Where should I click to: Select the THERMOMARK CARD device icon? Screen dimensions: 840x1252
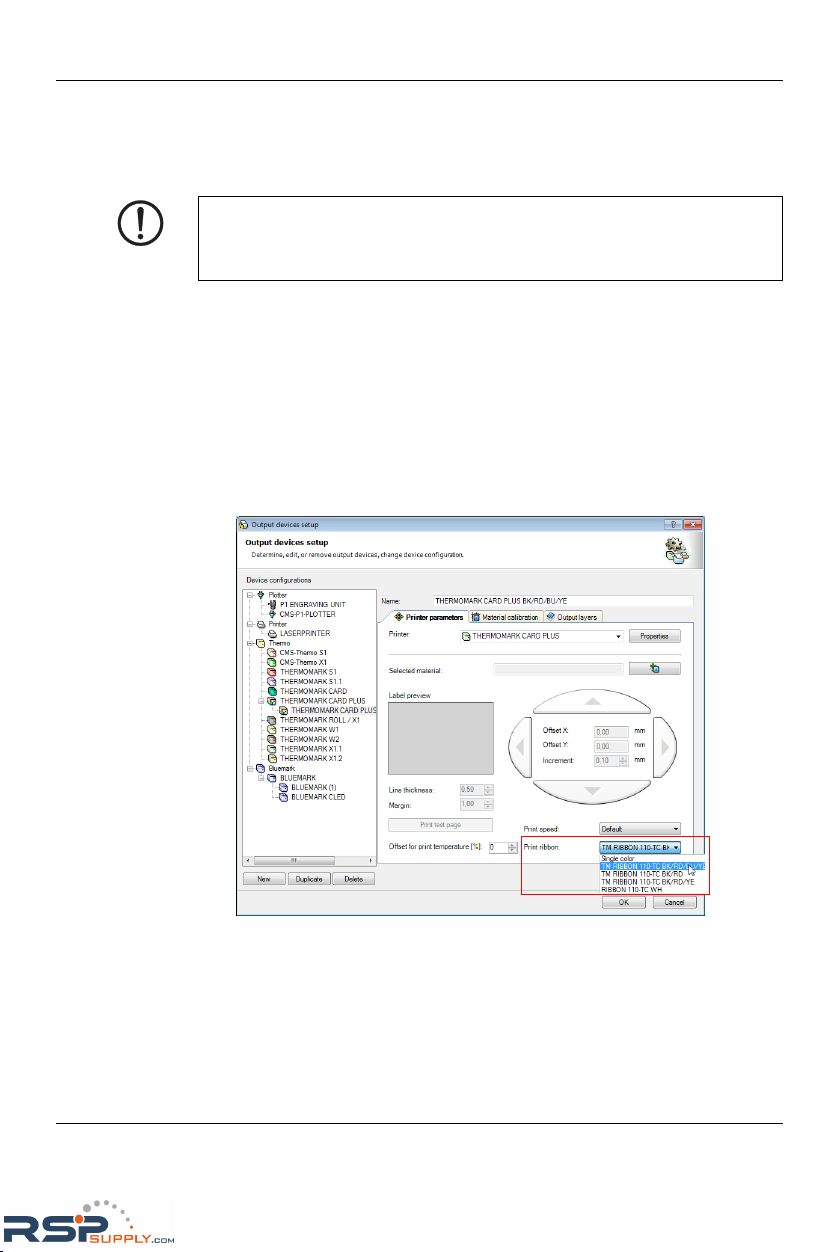pos(272,691)
